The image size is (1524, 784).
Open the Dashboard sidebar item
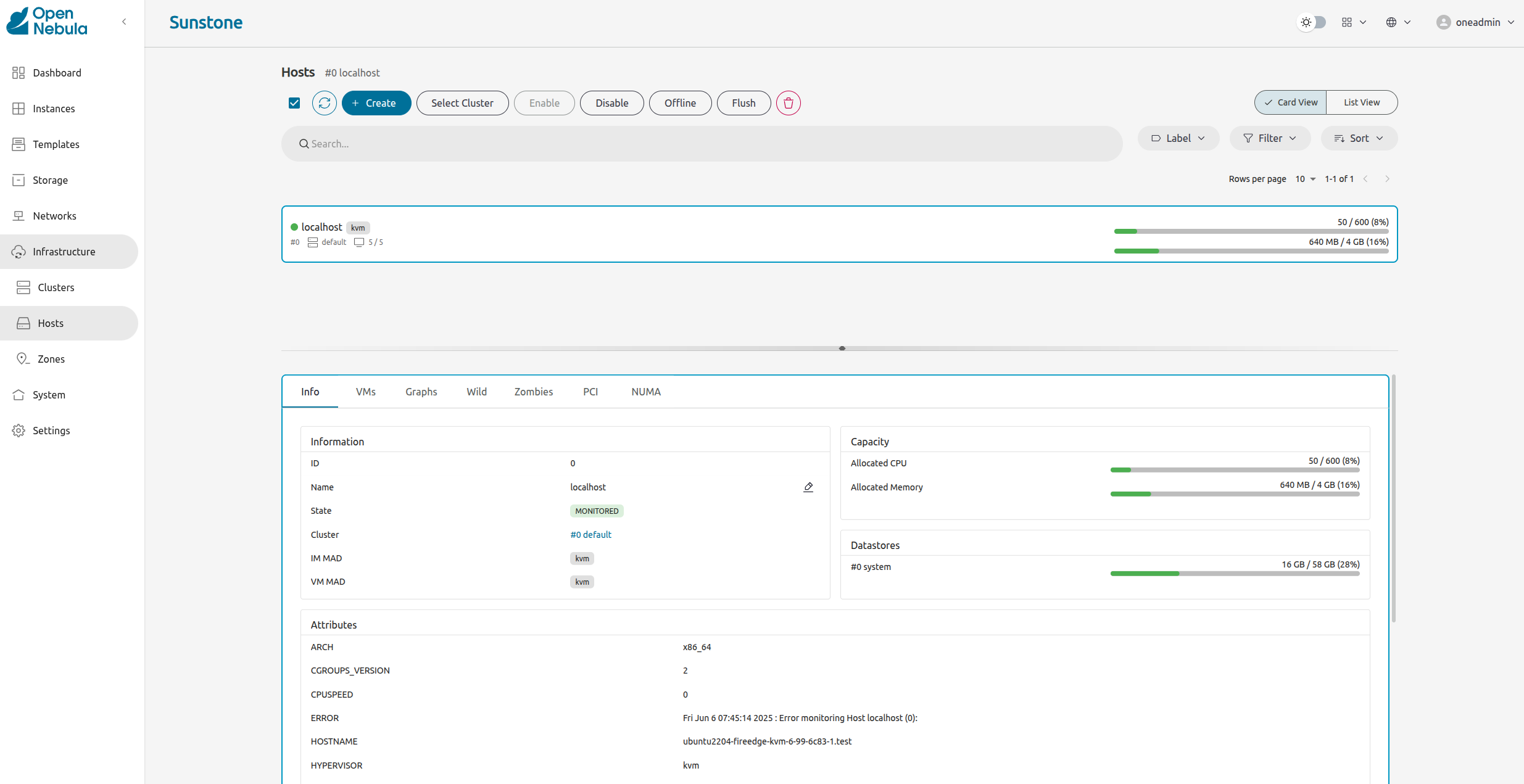pos(57,73)
